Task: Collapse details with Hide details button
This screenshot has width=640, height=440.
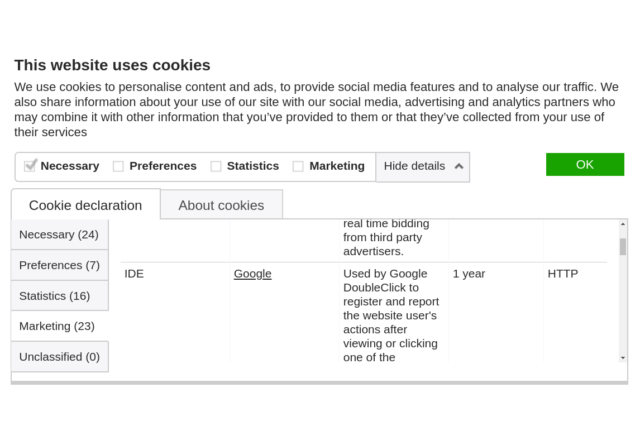Action: (x=414, y=166)
